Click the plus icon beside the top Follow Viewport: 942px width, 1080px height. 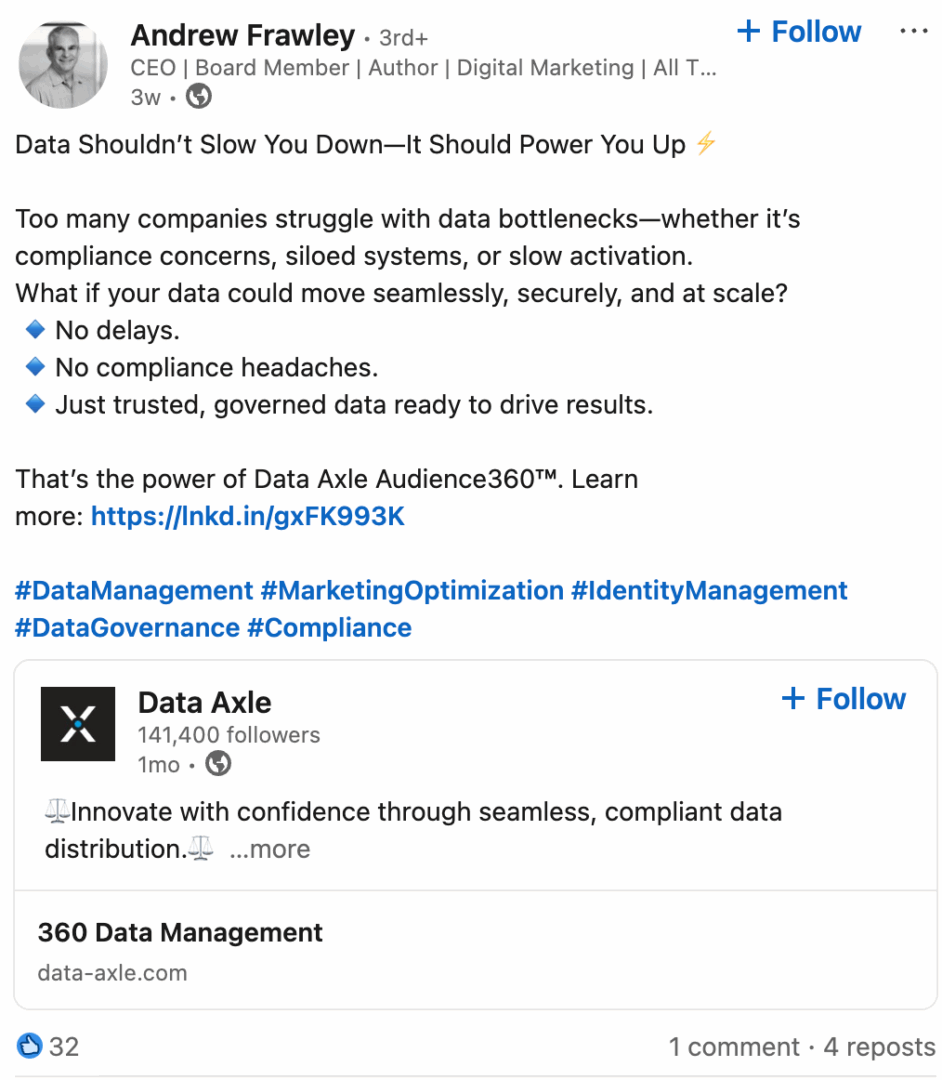(x=748, y=31)
